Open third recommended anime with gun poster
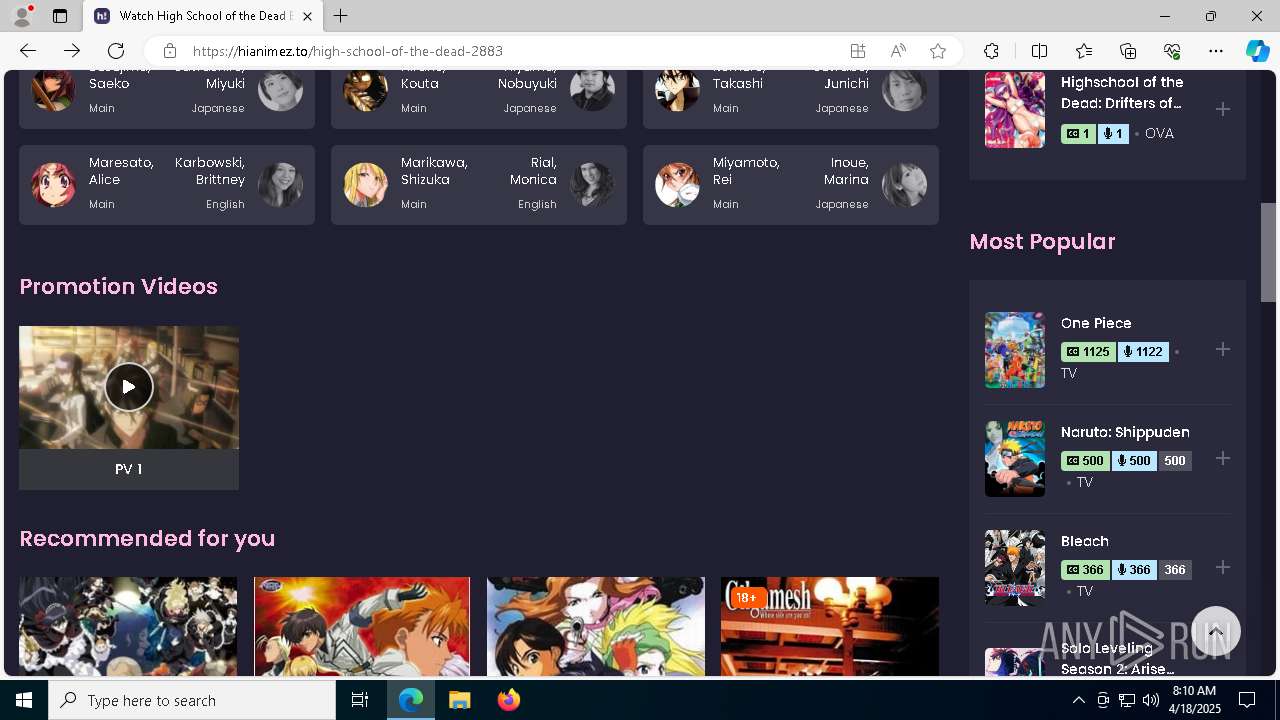 (596, 626)
